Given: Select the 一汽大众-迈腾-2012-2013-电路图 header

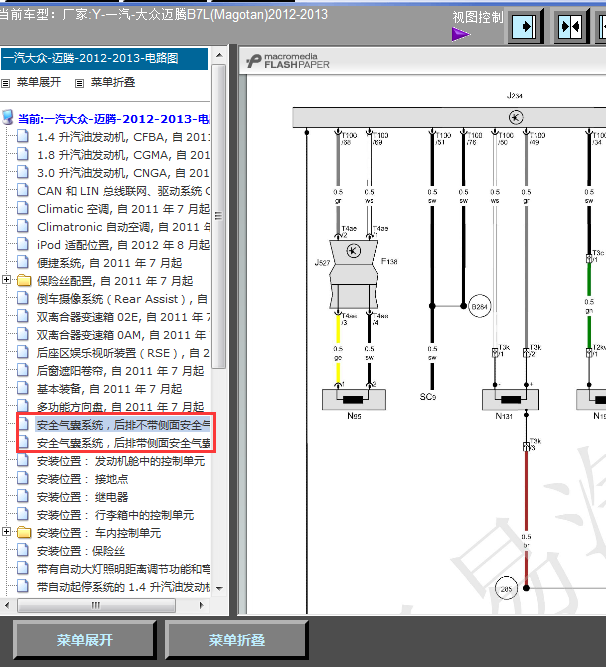Looking at the screenshot, I should 105,58.
